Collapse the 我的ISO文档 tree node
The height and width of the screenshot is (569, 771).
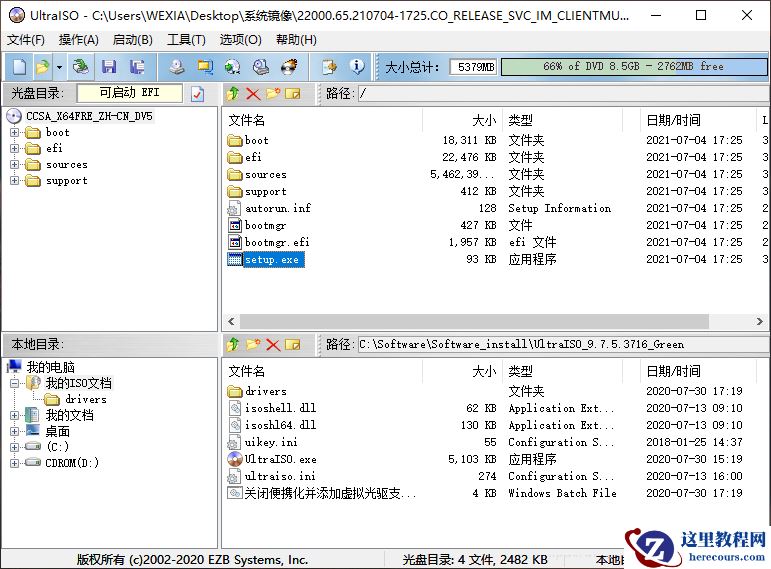15,383
